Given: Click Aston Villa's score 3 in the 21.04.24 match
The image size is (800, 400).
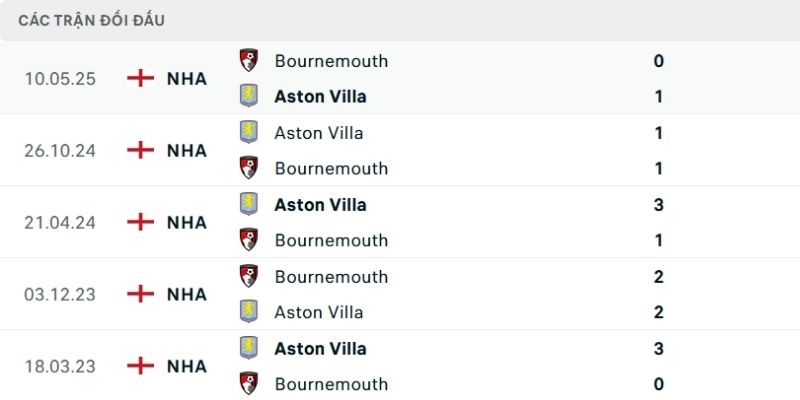Looking at the screenshot, I should click(658, 204).
